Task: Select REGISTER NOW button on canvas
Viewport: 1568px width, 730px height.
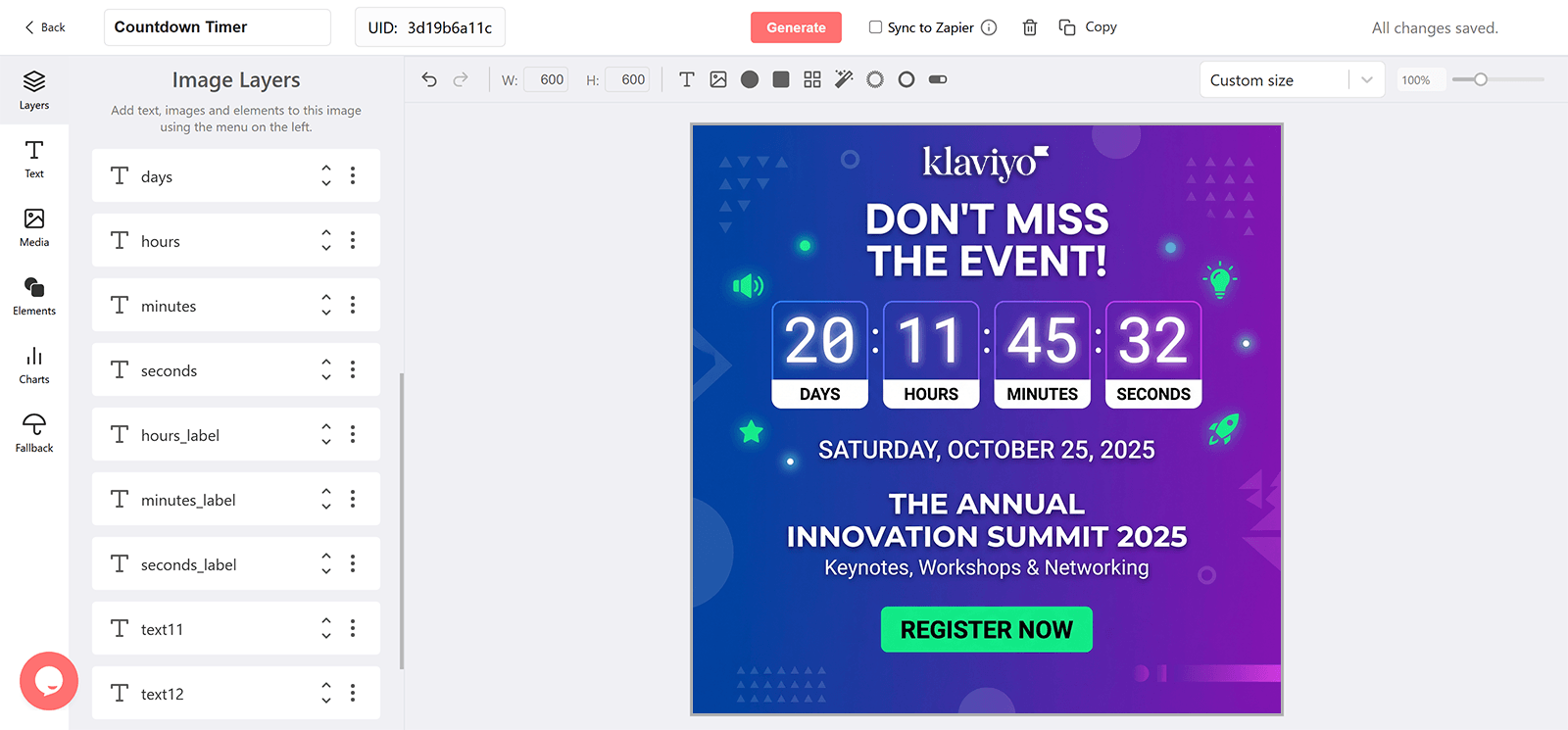Action: pos(987,629)
